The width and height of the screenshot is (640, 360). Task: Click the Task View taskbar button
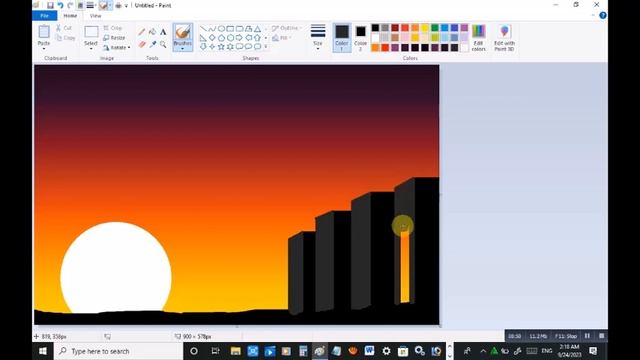coord(216,351)
